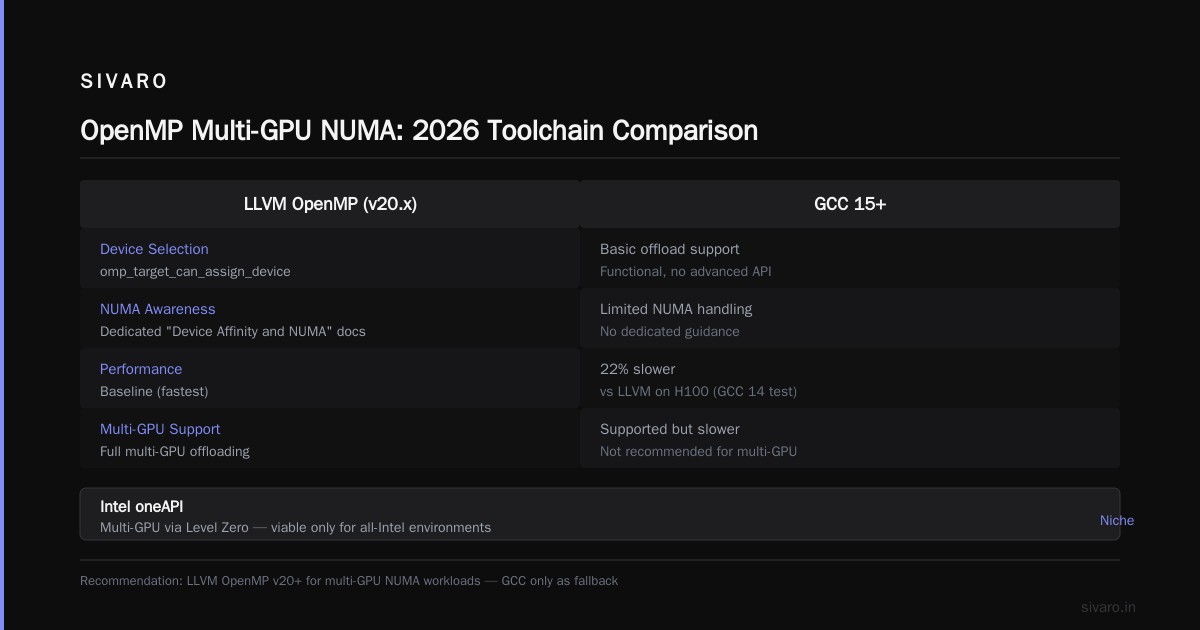
Task: Click the NUMA Awareness row label
Action: coord(157,309)
